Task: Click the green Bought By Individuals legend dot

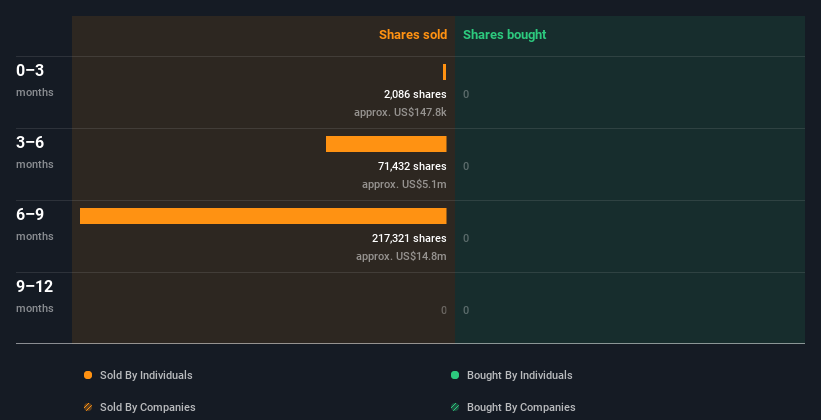Action: [x=455, y=375]
